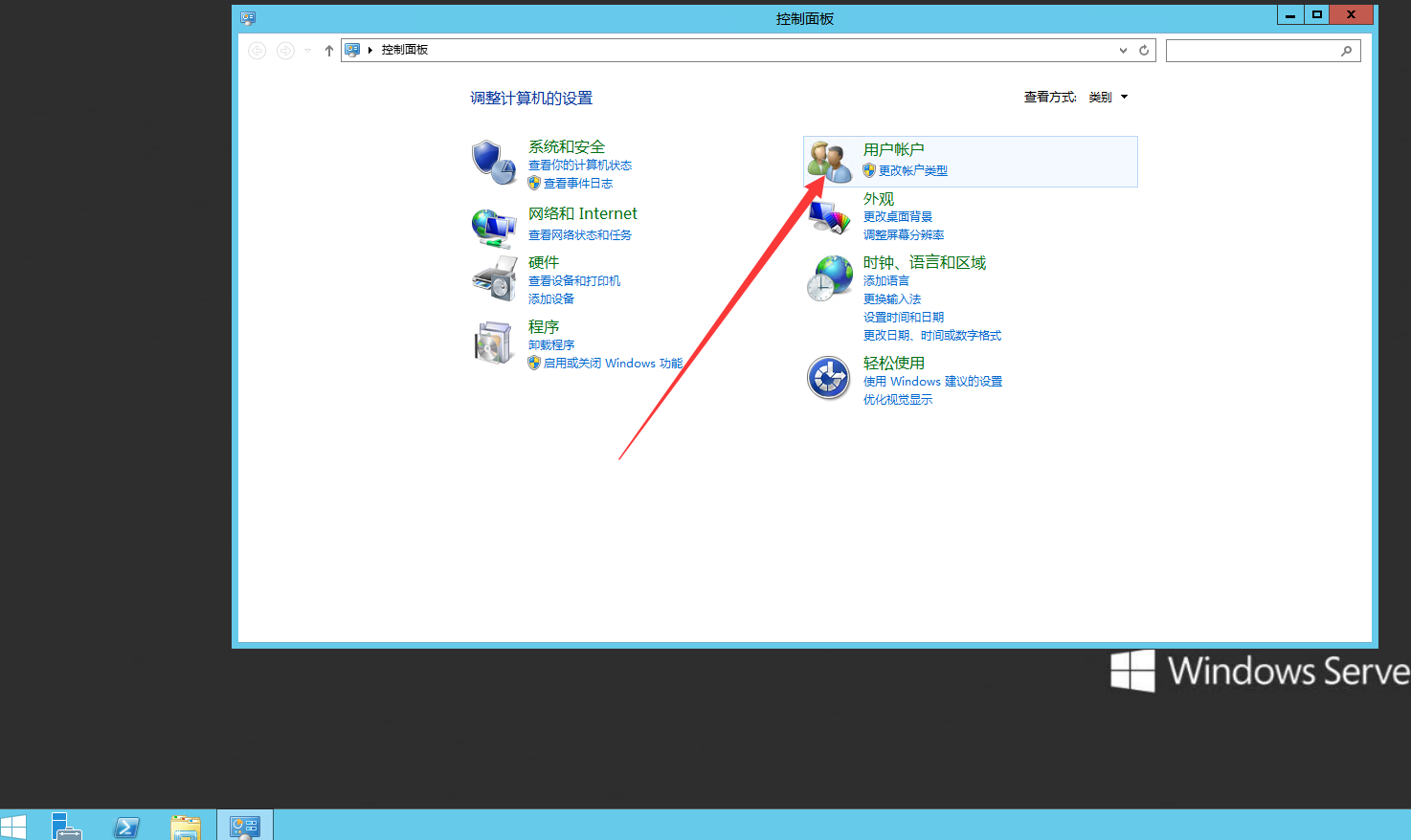Open 时钟、语言和区域 category link
The width and height of the screenshot is (1411, 840).
click(x=925, y=262)
